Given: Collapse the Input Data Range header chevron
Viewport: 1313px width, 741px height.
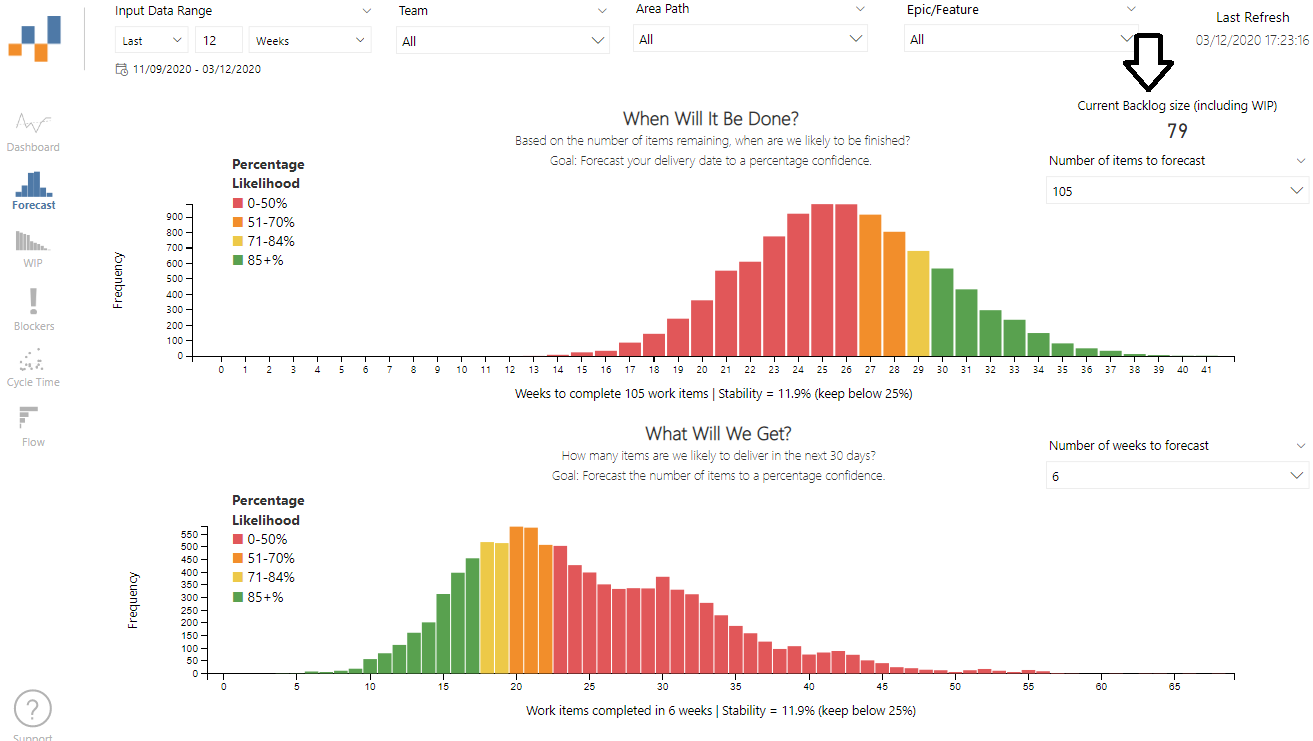Looking at the screenshot, I should pyautogui.click(x=367, y=10).
